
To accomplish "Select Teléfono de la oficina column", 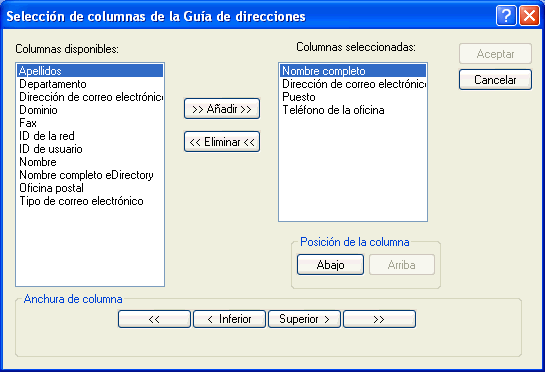I will pyautogui.click(x=353, y=110).
